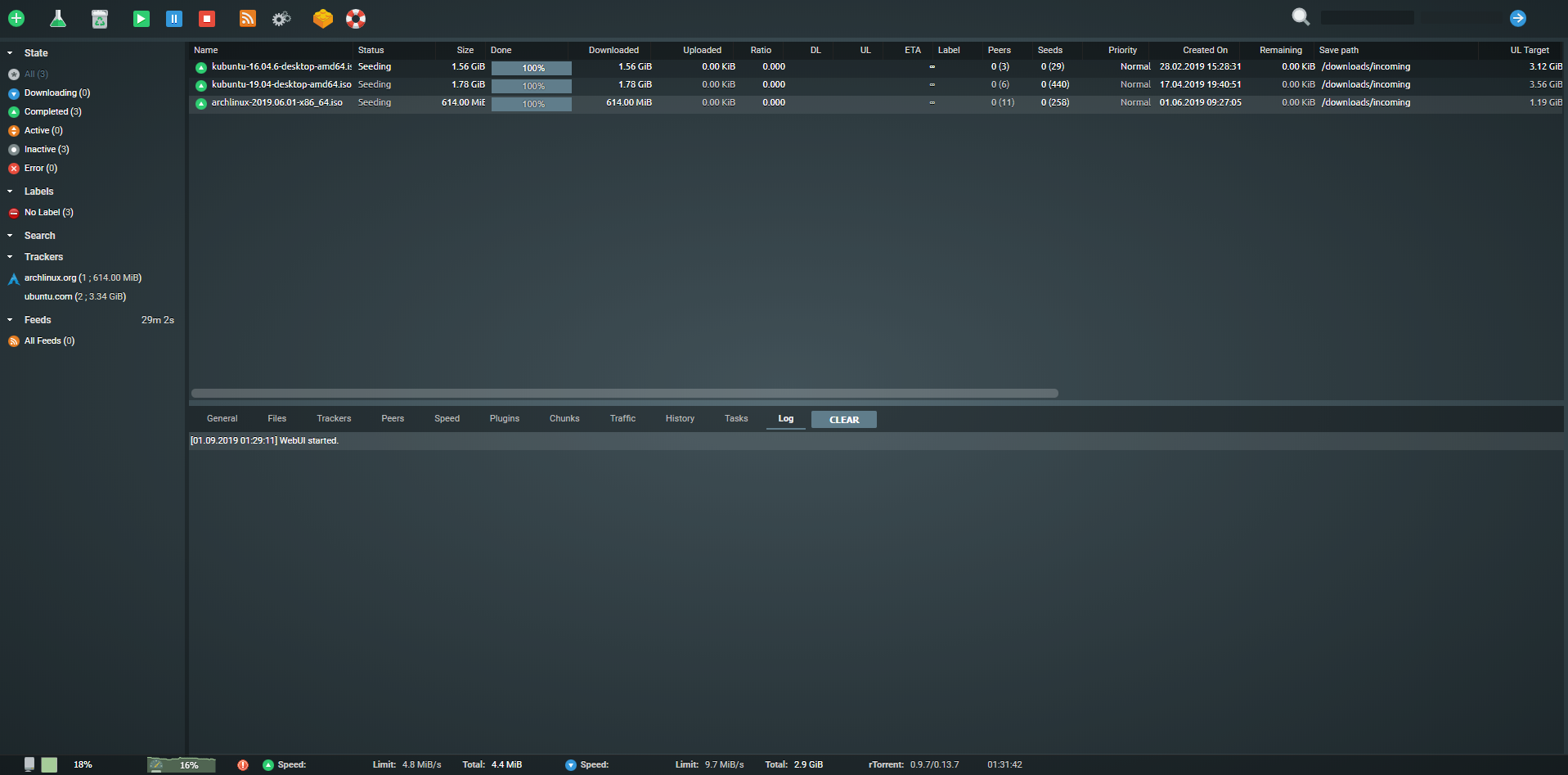Click the search input field at top right
Screen dimensions: 1568x775
(1367, 18)
